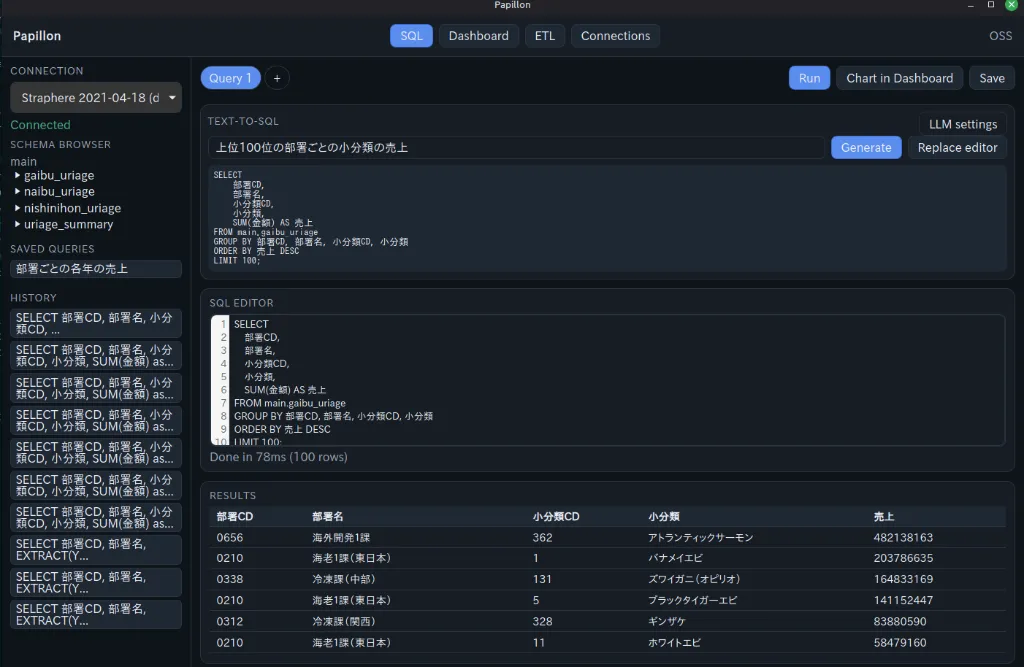Select the cell 冷凍課(関西)

[x=344, y=621]
